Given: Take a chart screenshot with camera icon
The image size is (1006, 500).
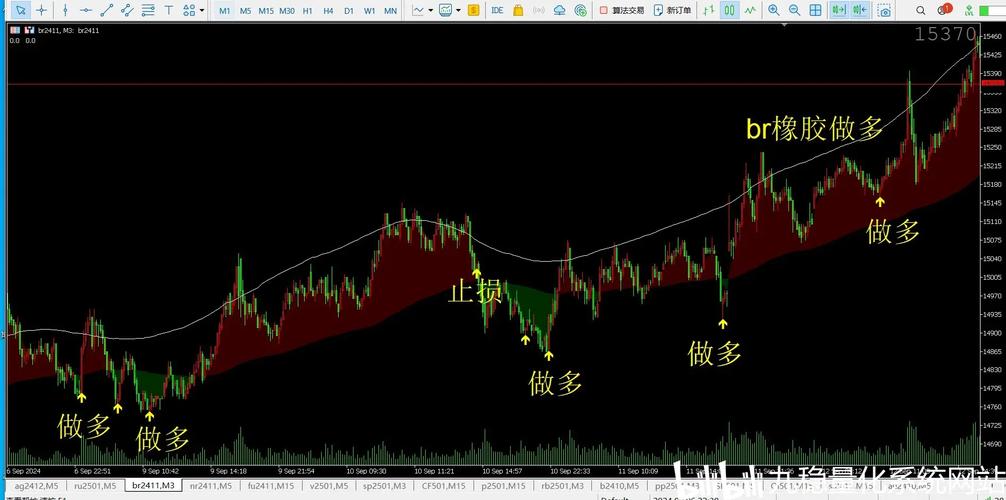Looking at the screenshot, I should click(884, 10).
